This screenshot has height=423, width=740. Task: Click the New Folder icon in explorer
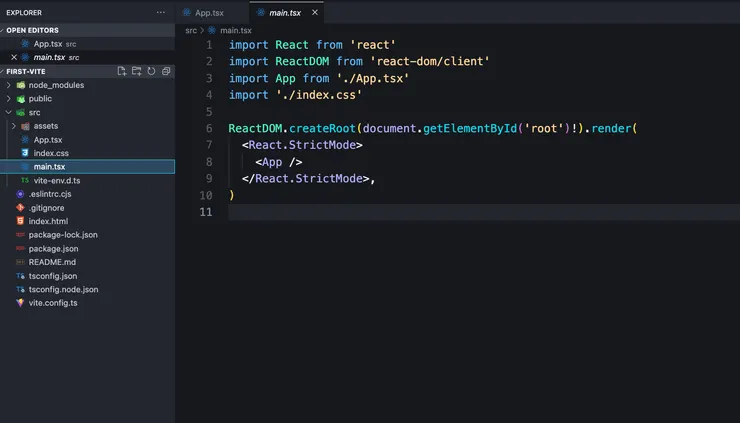click(136, 72)
